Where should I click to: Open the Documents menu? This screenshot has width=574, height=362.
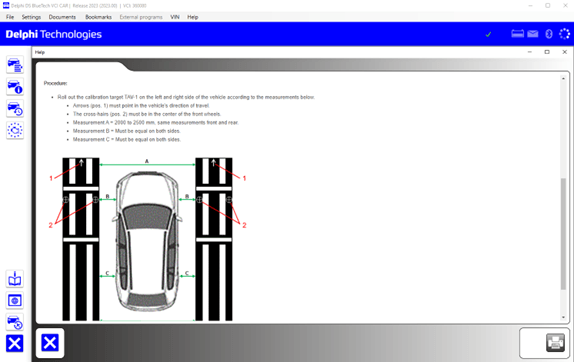(62, 17)
